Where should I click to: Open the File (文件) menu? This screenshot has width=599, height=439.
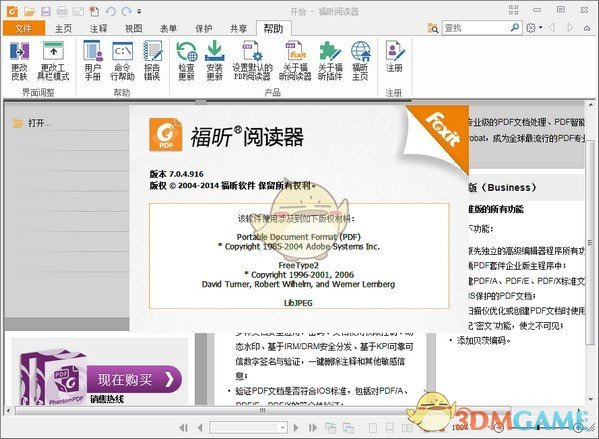[24, 28]
